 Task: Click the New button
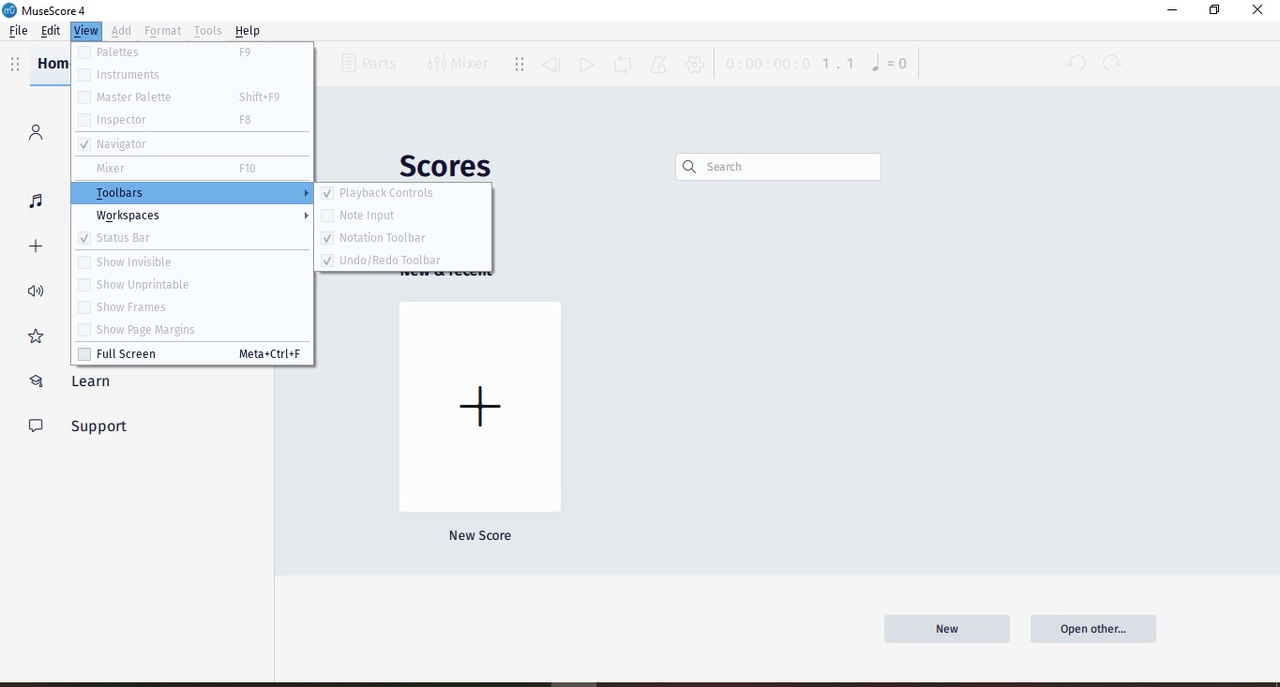(946, 628)
